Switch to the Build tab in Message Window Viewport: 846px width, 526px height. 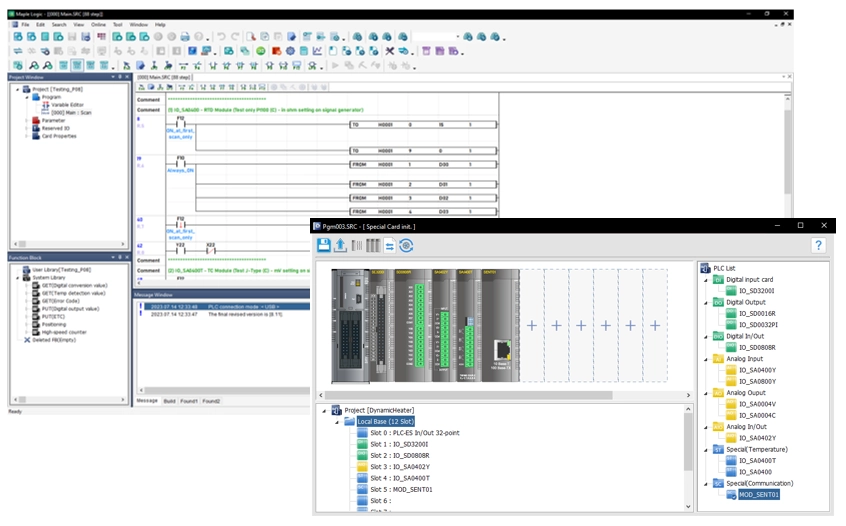(x=169, y=401)
